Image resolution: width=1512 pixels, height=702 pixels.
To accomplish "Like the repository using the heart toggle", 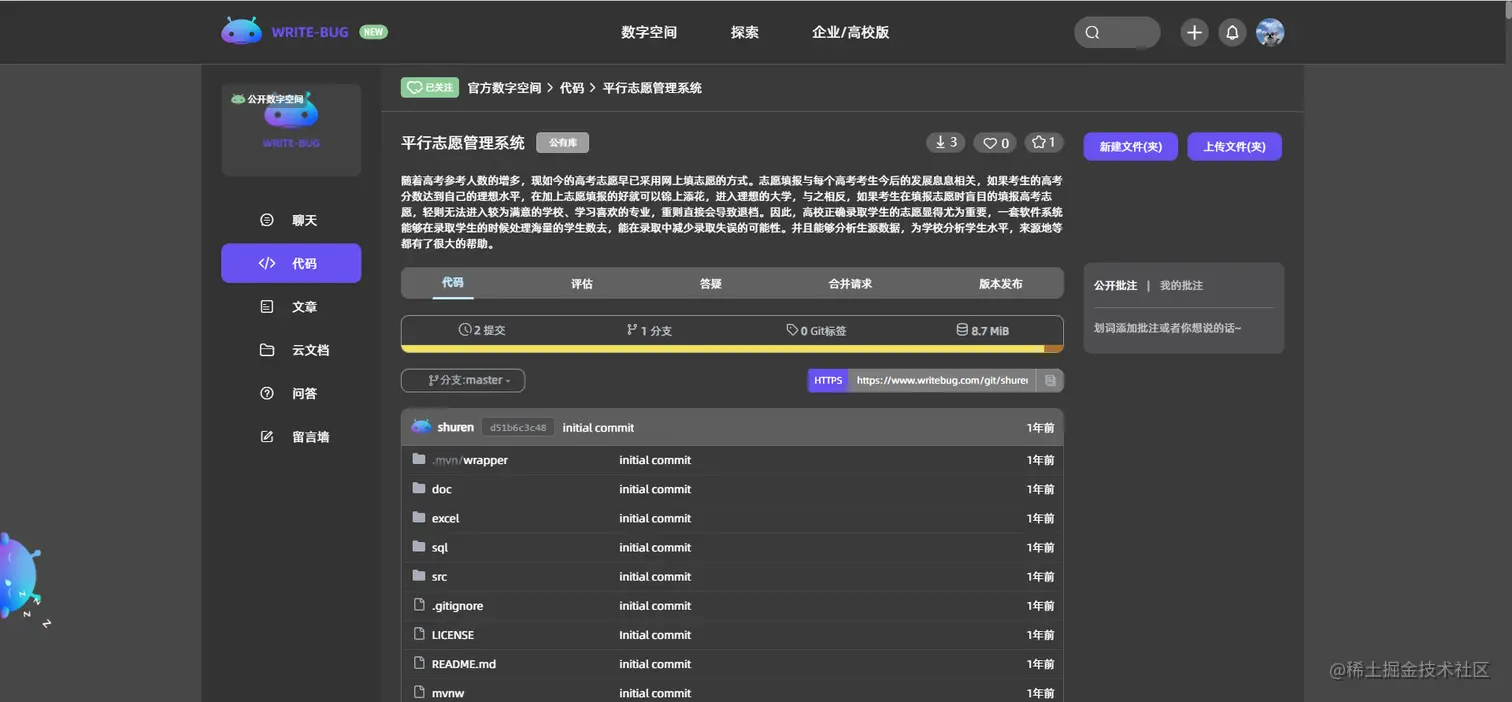I will pyautogui.click(x=994, y=142).
